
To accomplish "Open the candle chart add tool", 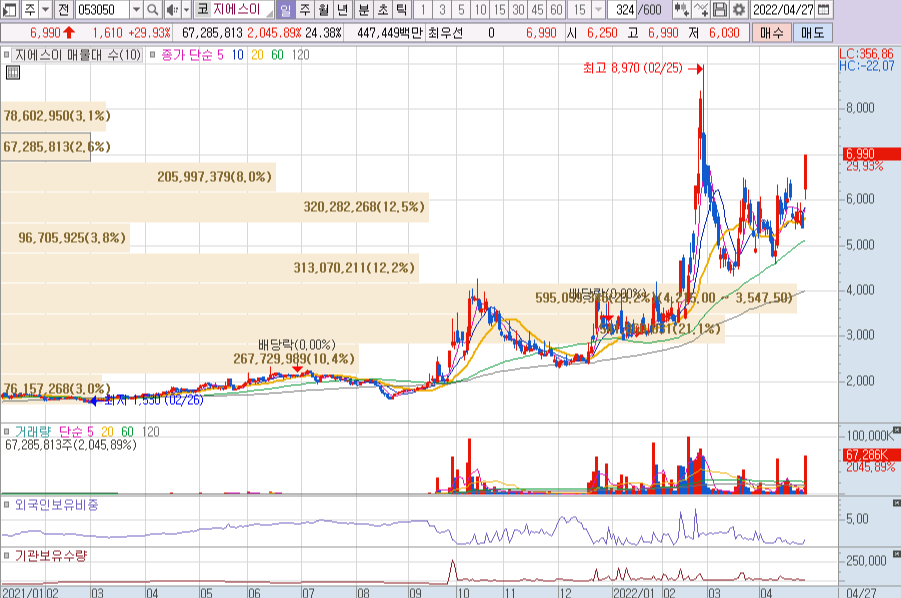I will coord(681,9).
